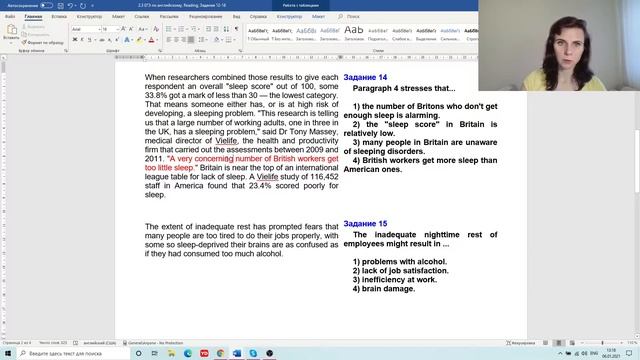The width and height of the screenshot is (640, 360).
Task: Click the Фокусировка (Focus) button in status bar
Action: (x=521, y=343)
